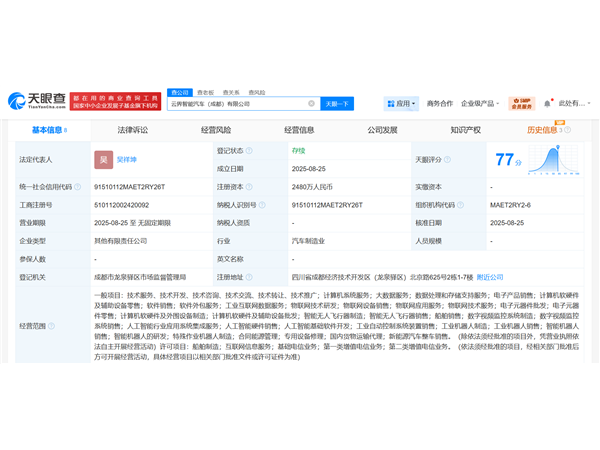Screen dimensions: 600x450
Task: Switch to the 经营风险 tab
Action: click(216, 130)
